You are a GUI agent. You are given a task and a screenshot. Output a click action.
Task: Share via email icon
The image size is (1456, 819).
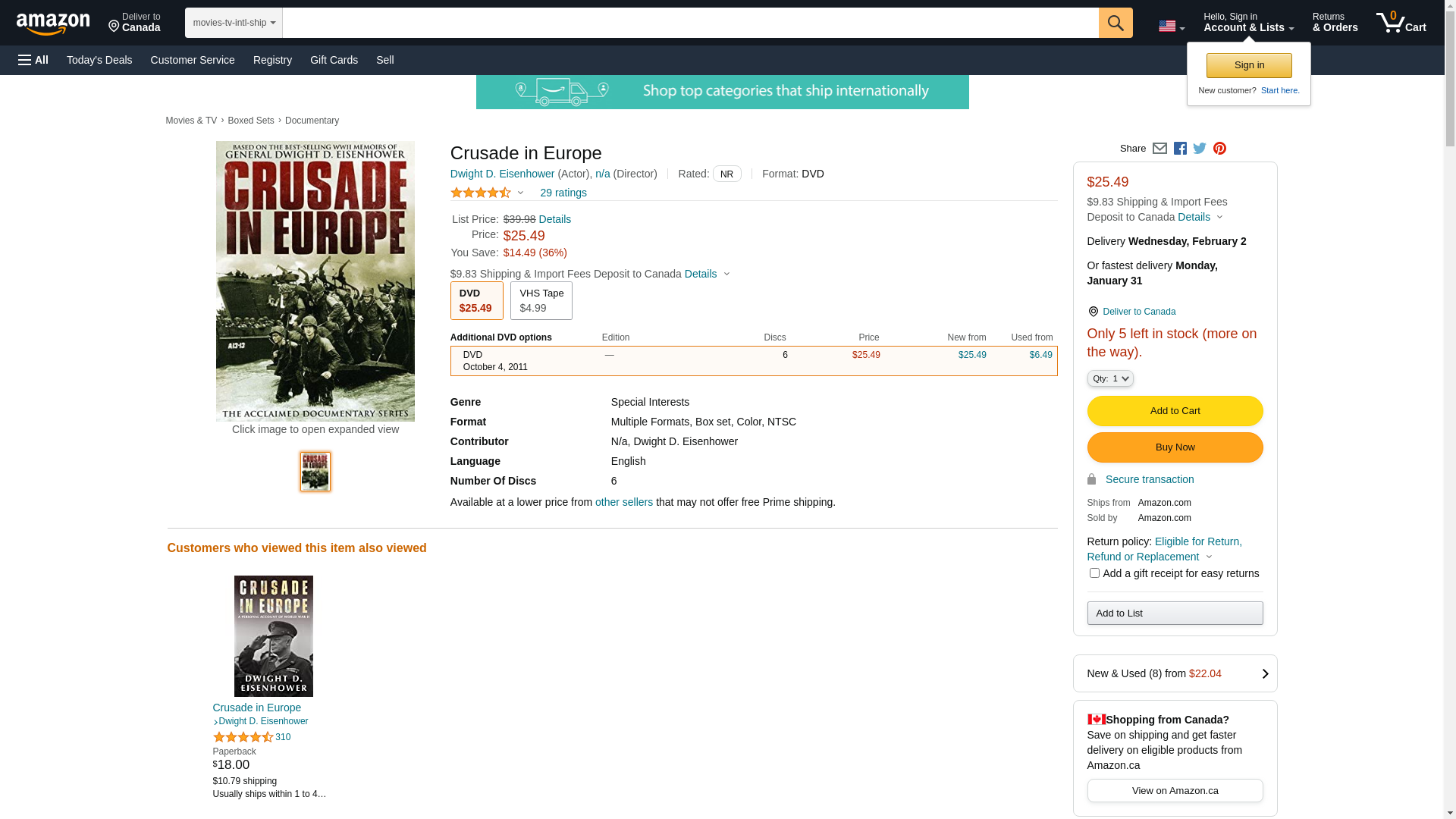tap(1159, 149)
